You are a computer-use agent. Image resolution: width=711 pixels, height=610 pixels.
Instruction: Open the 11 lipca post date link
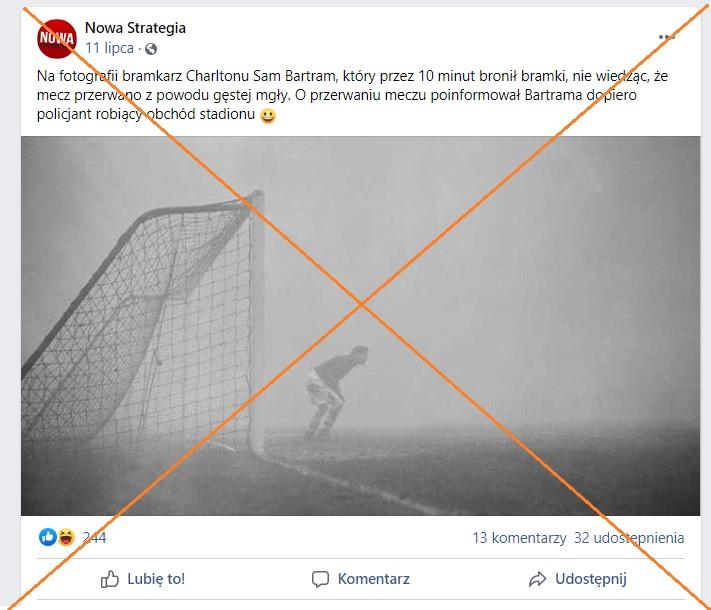click(109, 48)
